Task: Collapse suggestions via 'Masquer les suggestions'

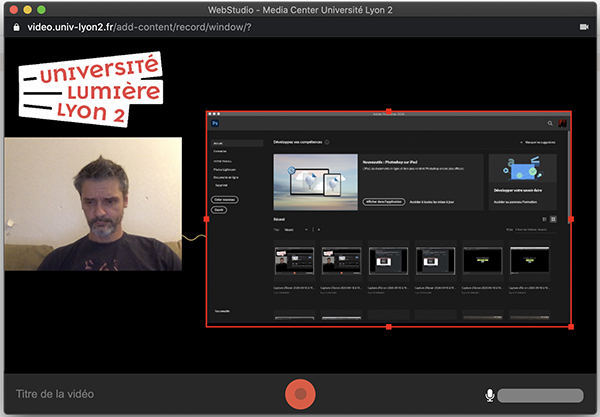Action: coord(538,142)
